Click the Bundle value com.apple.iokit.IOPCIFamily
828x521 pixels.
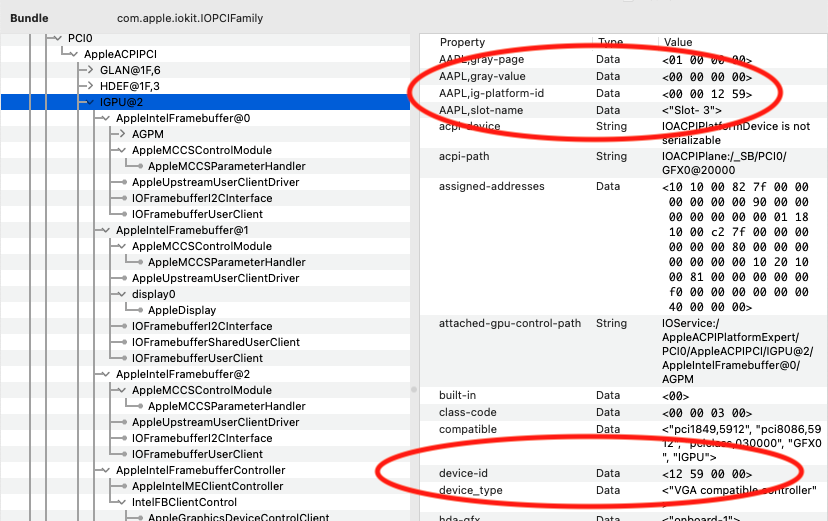190,18
